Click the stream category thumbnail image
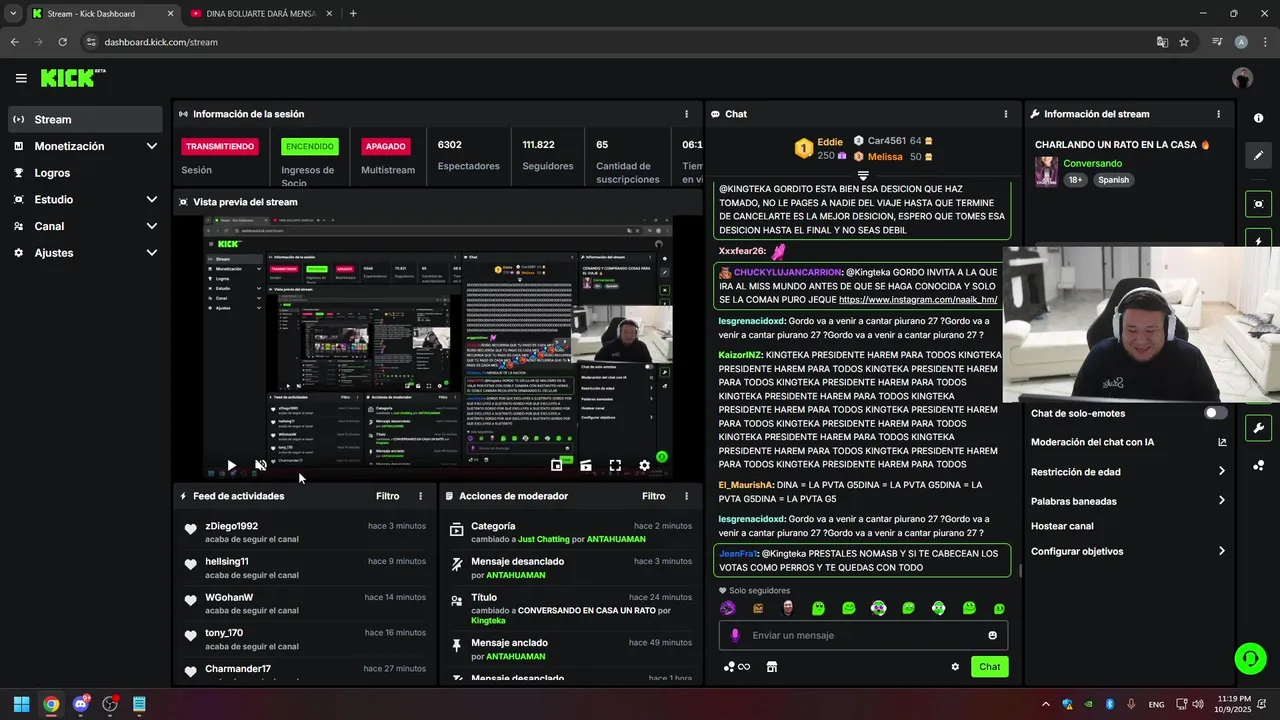The width and height of the screenshot is (1280, 720). [x=1046, y=172]
